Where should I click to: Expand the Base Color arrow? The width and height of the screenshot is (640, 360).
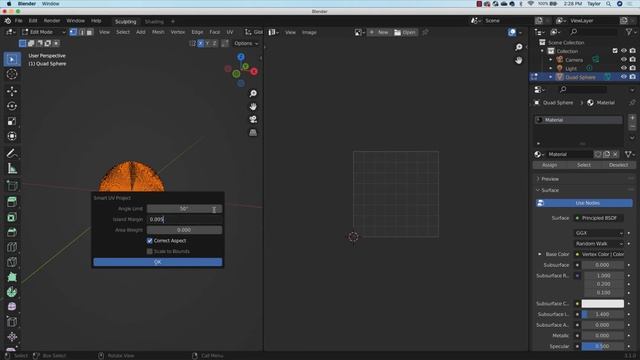(x=540, y=254)
